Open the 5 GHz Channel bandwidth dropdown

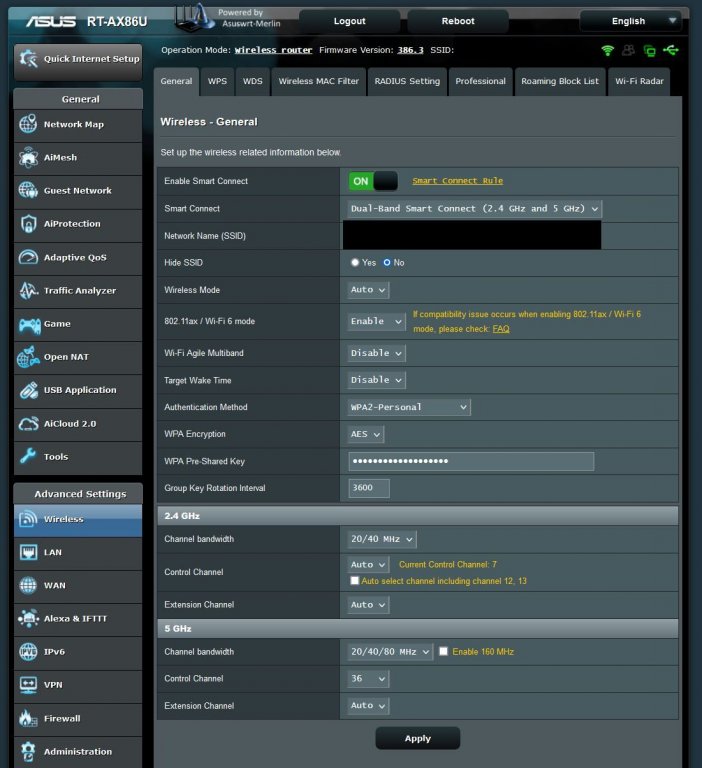[x=390, y=652]
